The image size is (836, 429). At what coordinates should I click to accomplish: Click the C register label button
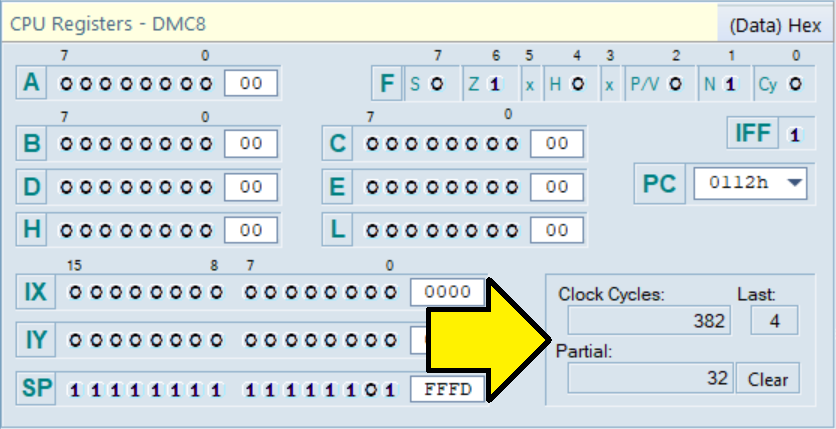337,143
